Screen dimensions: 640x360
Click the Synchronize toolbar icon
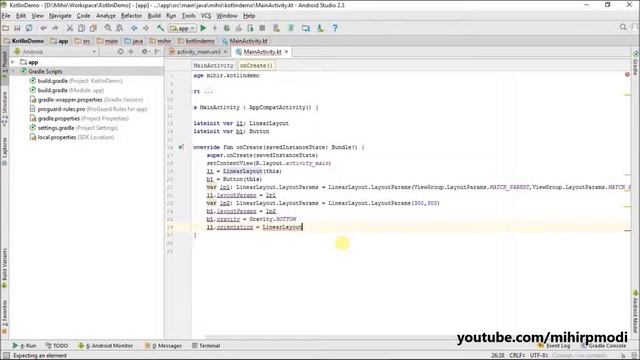click(29, 28)
